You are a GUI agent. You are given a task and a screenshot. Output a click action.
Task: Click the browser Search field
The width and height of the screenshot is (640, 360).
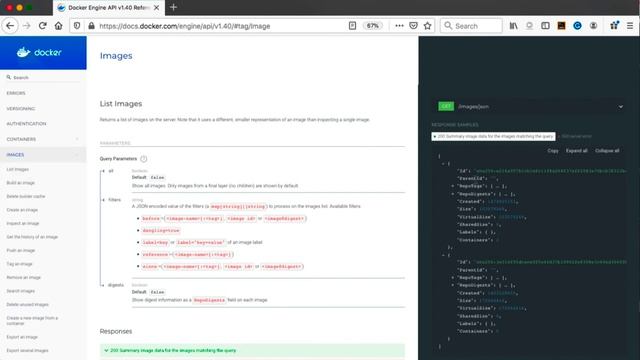click(471, 26)
